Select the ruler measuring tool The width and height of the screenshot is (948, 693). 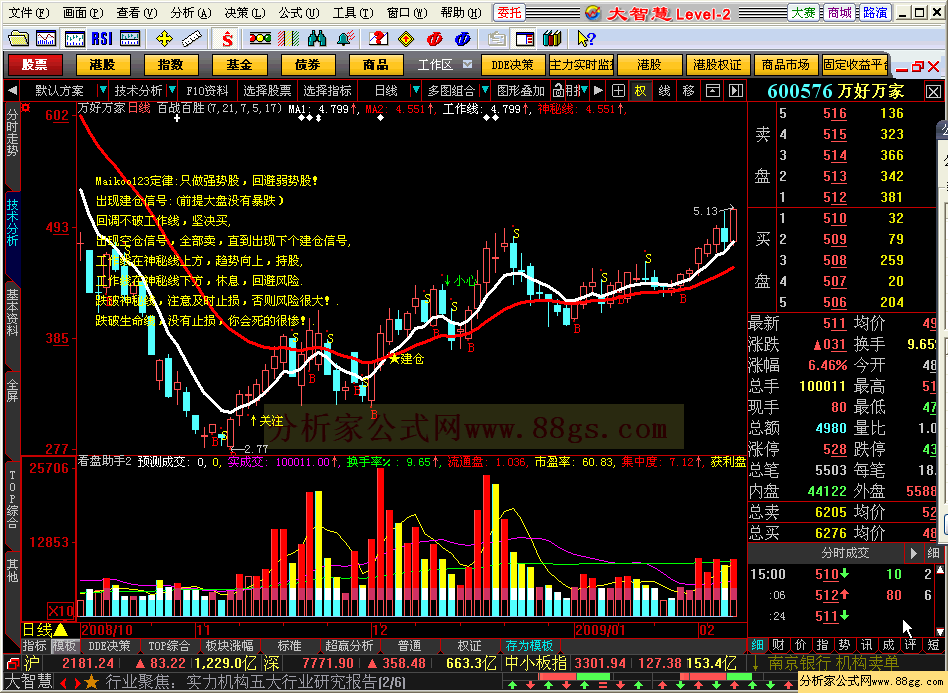pyautogui.click(x=192, y=39)
